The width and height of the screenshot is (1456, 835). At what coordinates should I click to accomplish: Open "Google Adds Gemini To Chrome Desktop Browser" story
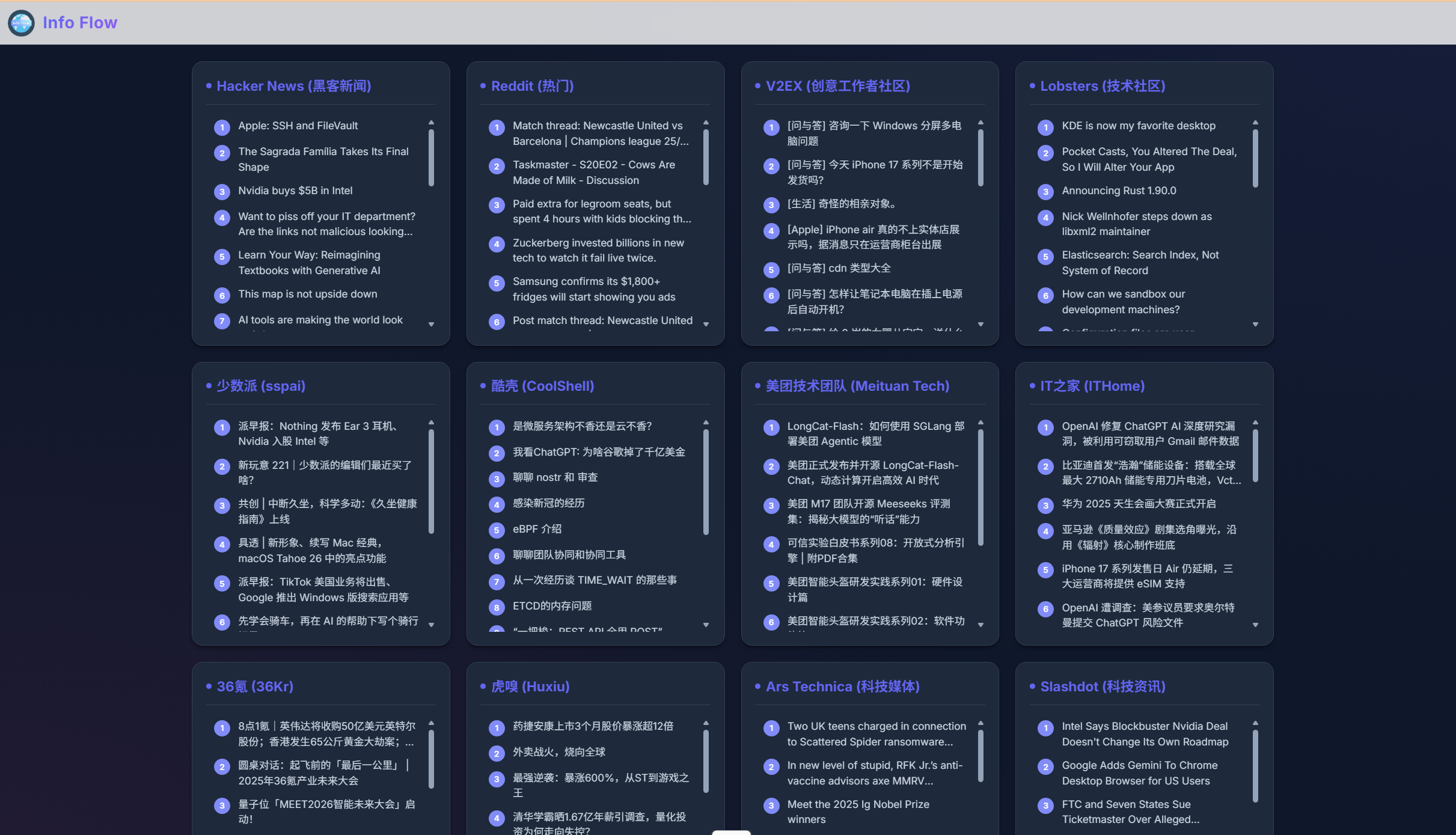[x=1140, y=772]
